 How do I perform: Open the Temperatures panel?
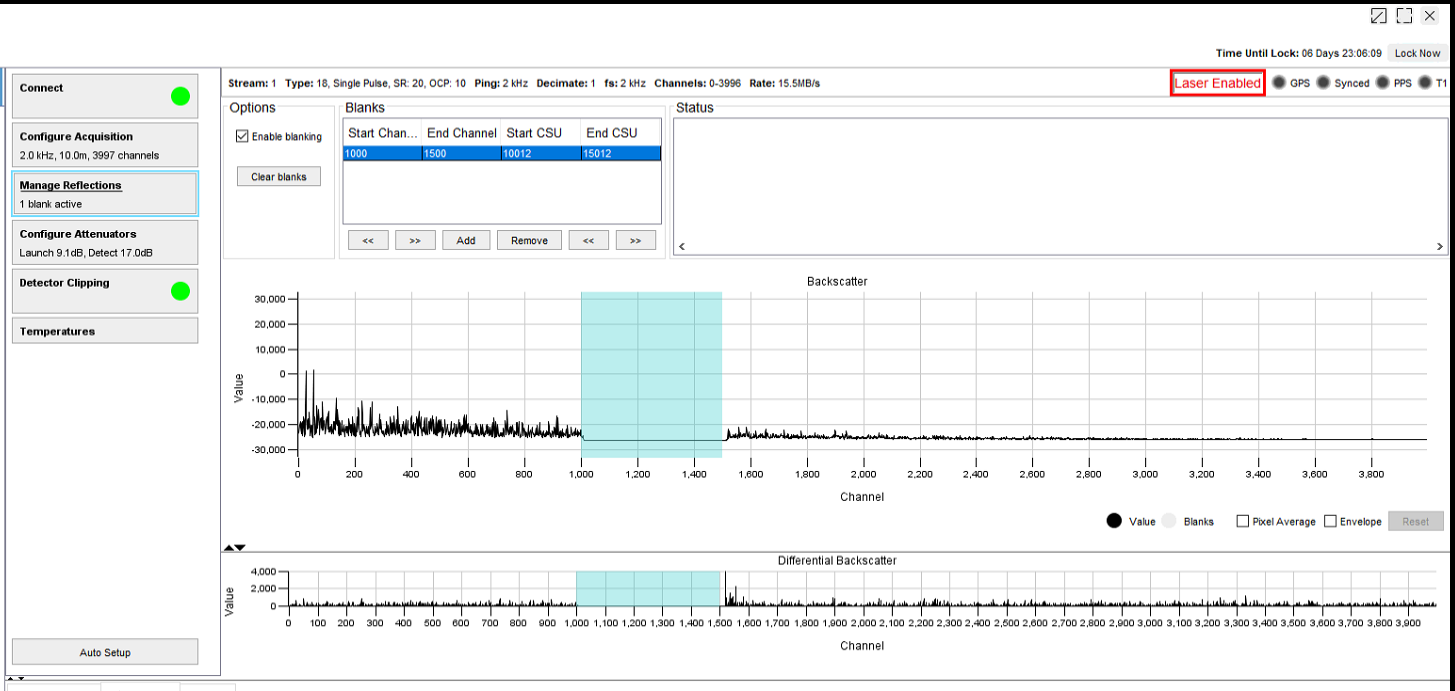pyautogui.click(x=105, y=331)
